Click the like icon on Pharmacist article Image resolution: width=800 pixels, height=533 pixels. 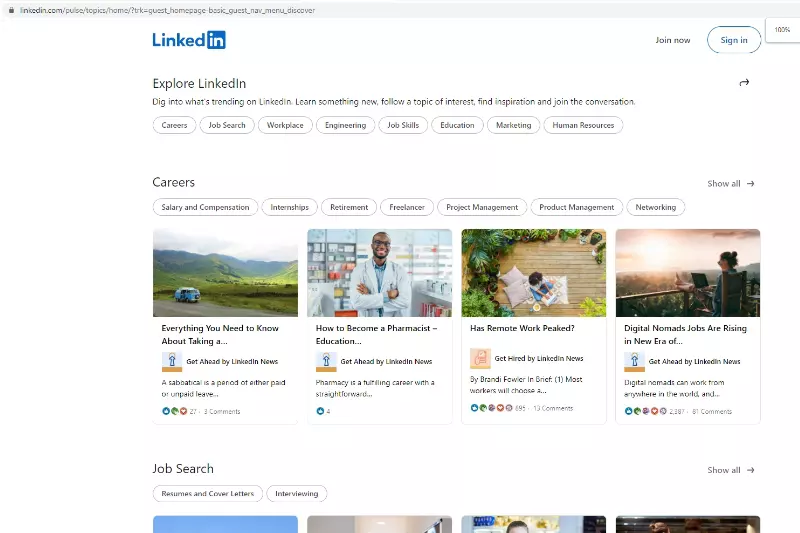coord(320,411)
